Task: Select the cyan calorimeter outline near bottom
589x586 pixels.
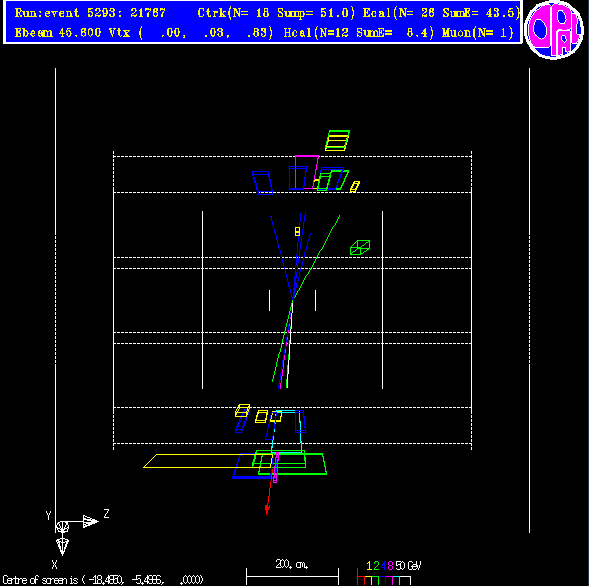Action: coord(287,432)
